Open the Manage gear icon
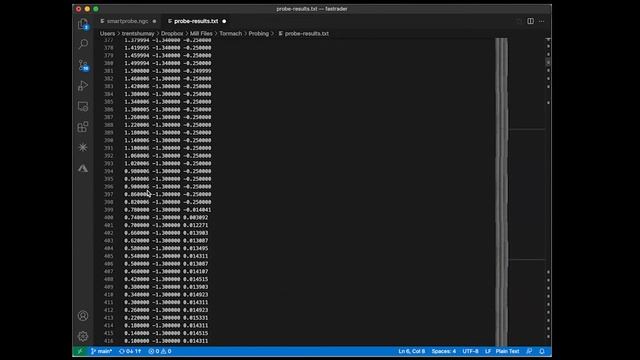Screen dimensions: 640x360 (83, 336)
